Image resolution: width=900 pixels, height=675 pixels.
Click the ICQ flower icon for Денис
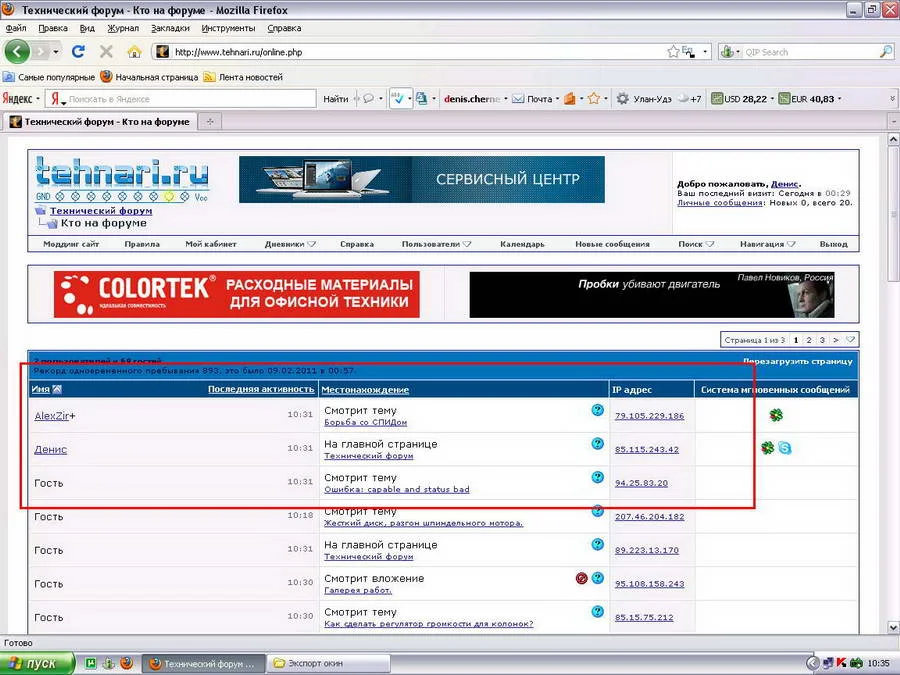pos(767,448)
